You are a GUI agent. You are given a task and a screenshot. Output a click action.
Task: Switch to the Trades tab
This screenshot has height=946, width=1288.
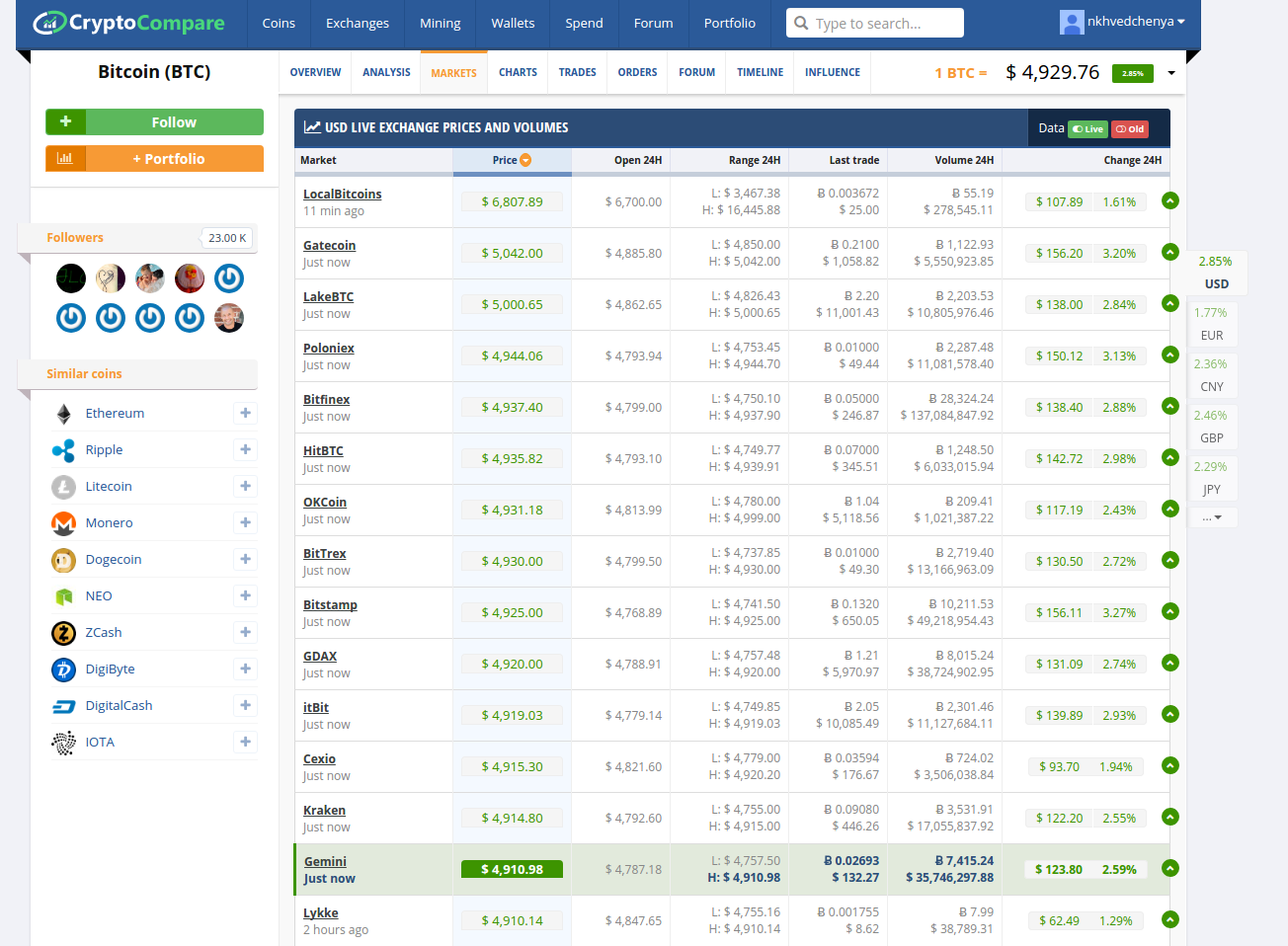pos(577,73)
